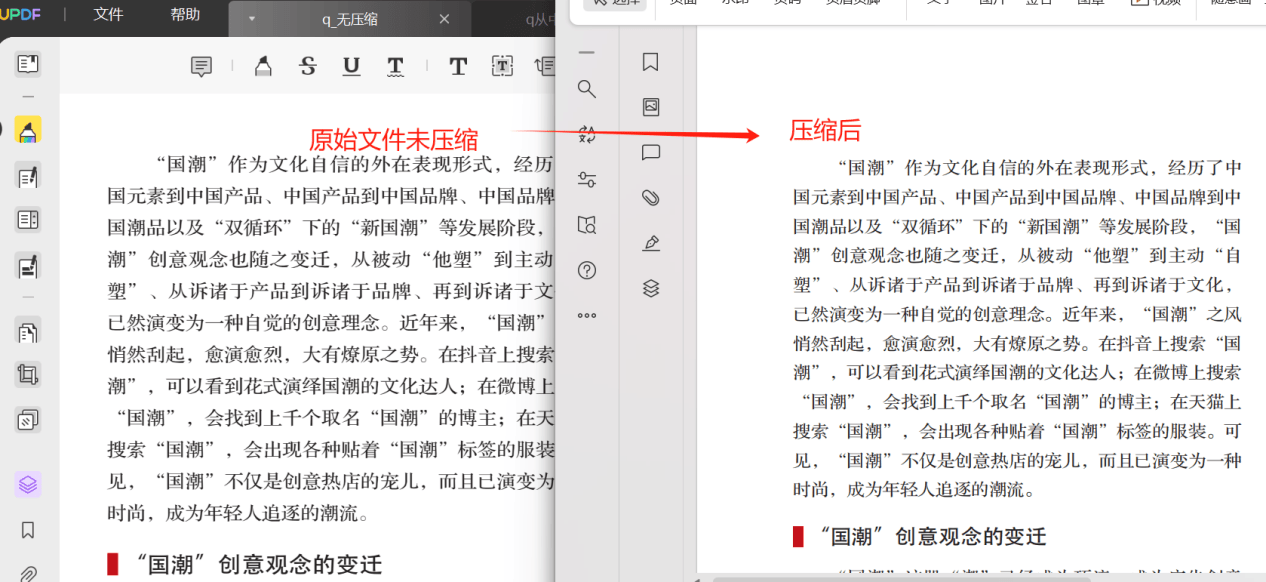The image size is (1266, 582).
Task: Apply the strikethrough annotation tool
Action: (x=307, y=66)
